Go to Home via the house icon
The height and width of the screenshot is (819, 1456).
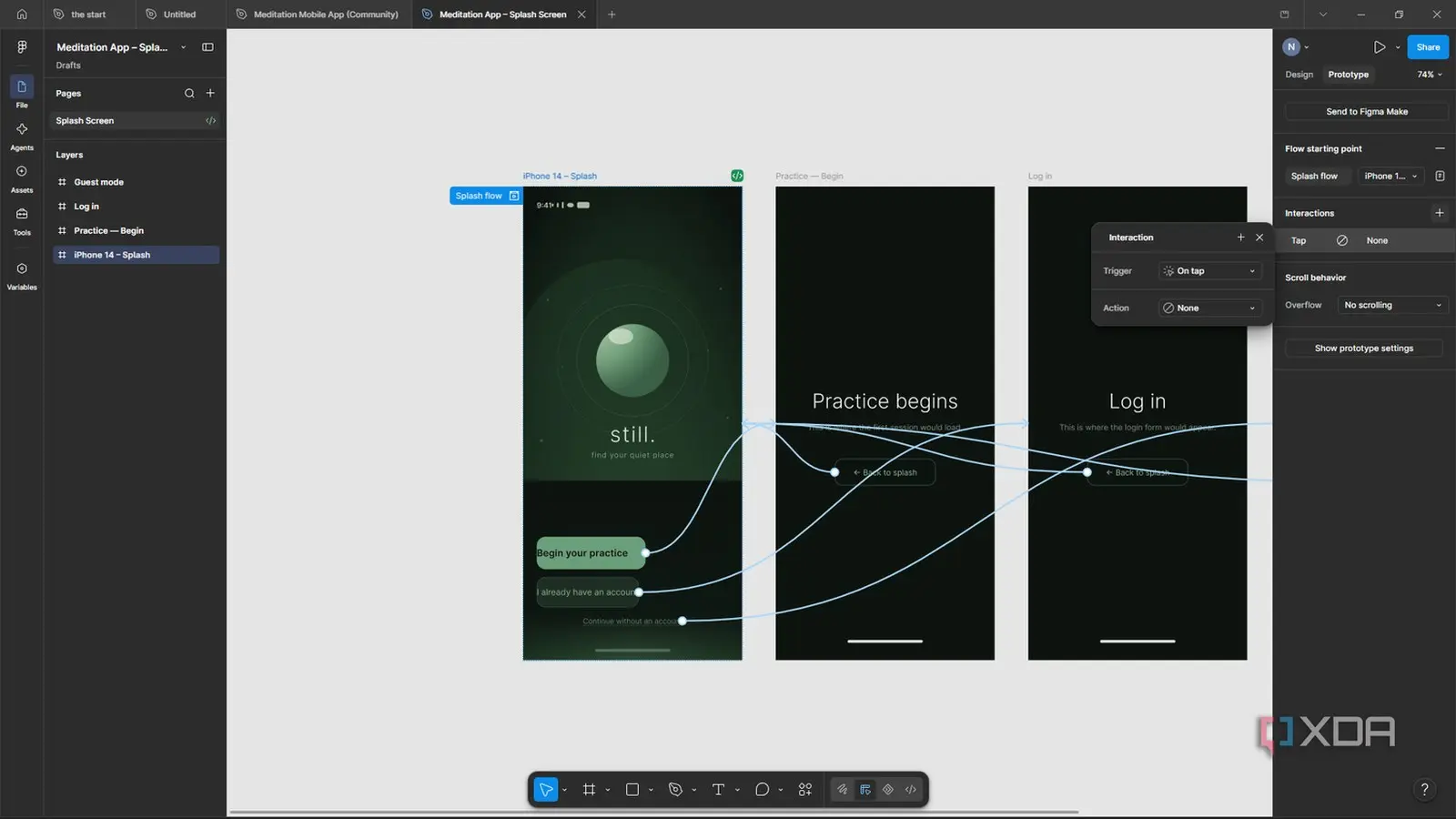(22, 14)
